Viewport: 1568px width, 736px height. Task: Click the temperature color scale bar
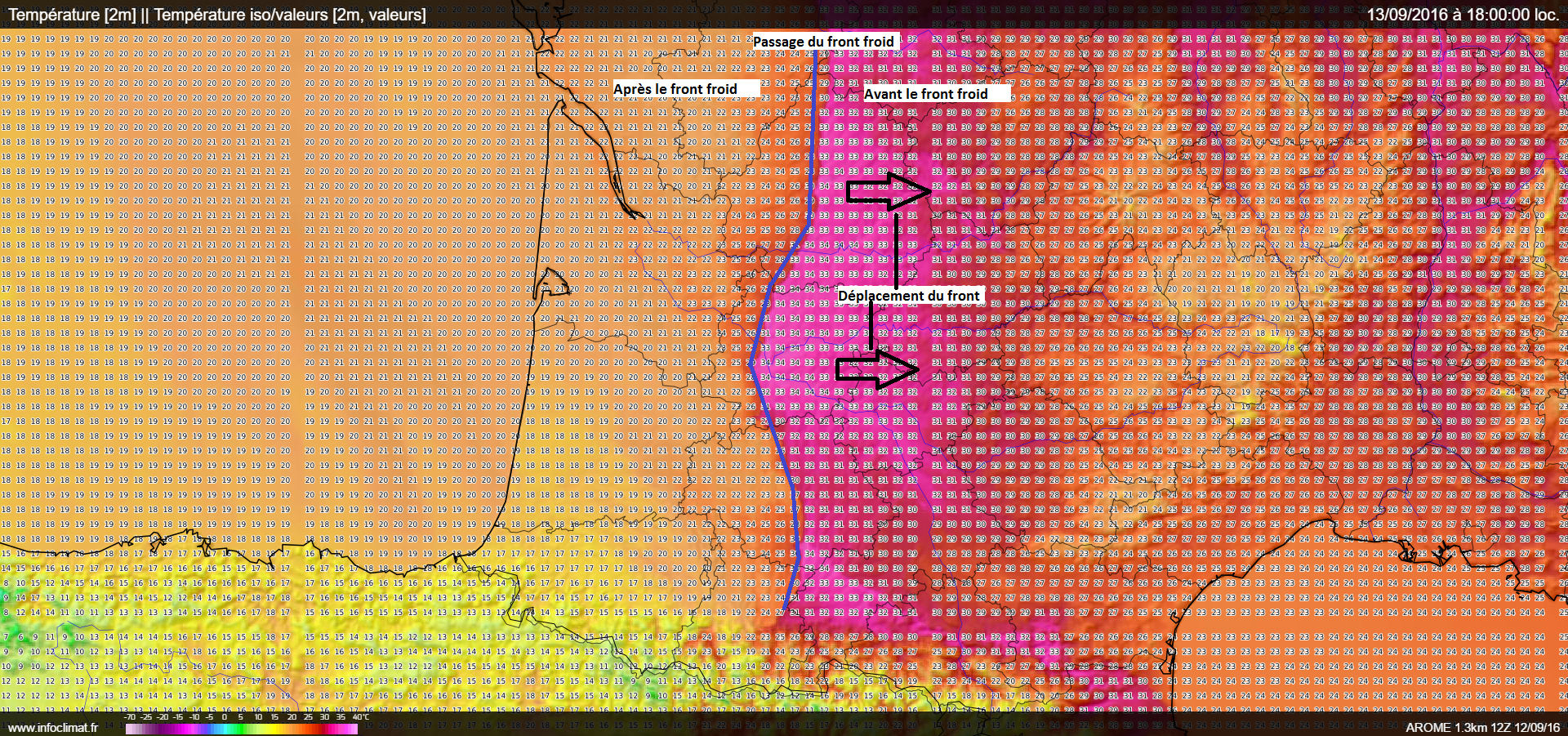242,729
